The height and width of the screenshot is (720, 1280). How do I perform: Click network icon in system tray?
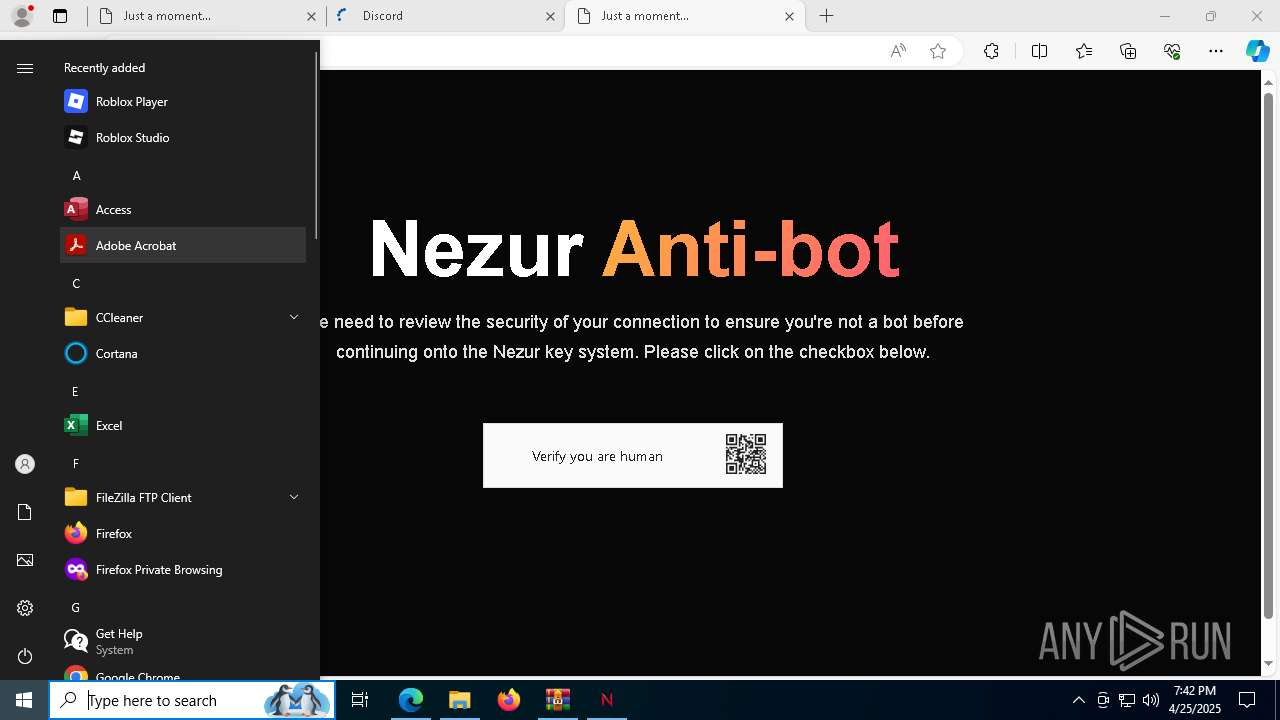(x=1127, y=700)
